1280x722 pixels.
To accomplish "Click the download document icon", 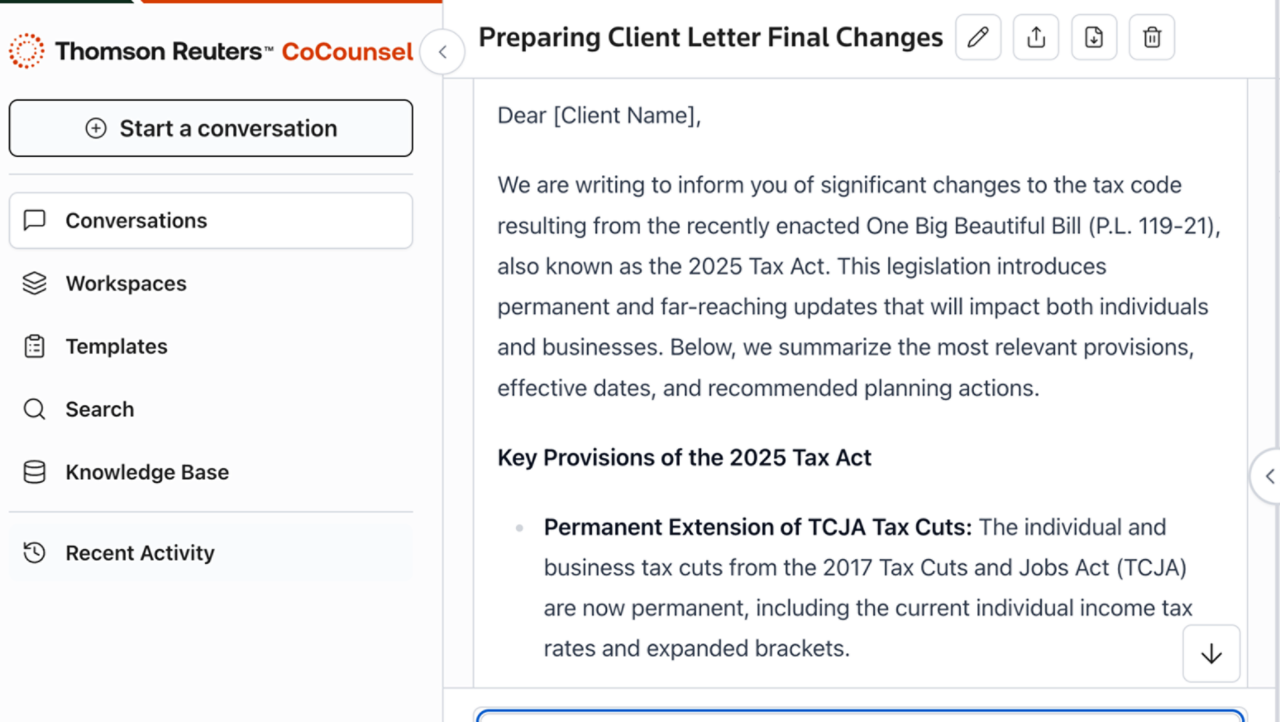I will (x=1094, y=38).
